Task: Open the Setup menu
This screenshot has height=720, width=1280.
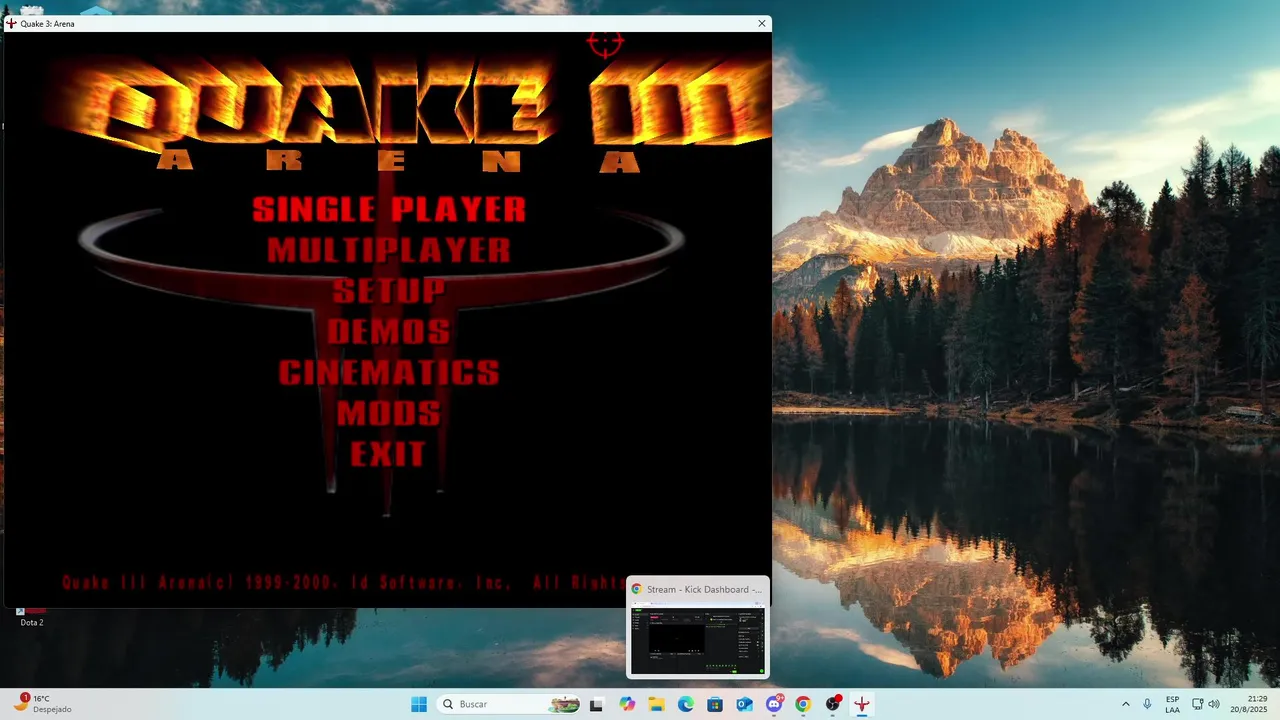Action: pyautogui.click(x=389, y=291)
